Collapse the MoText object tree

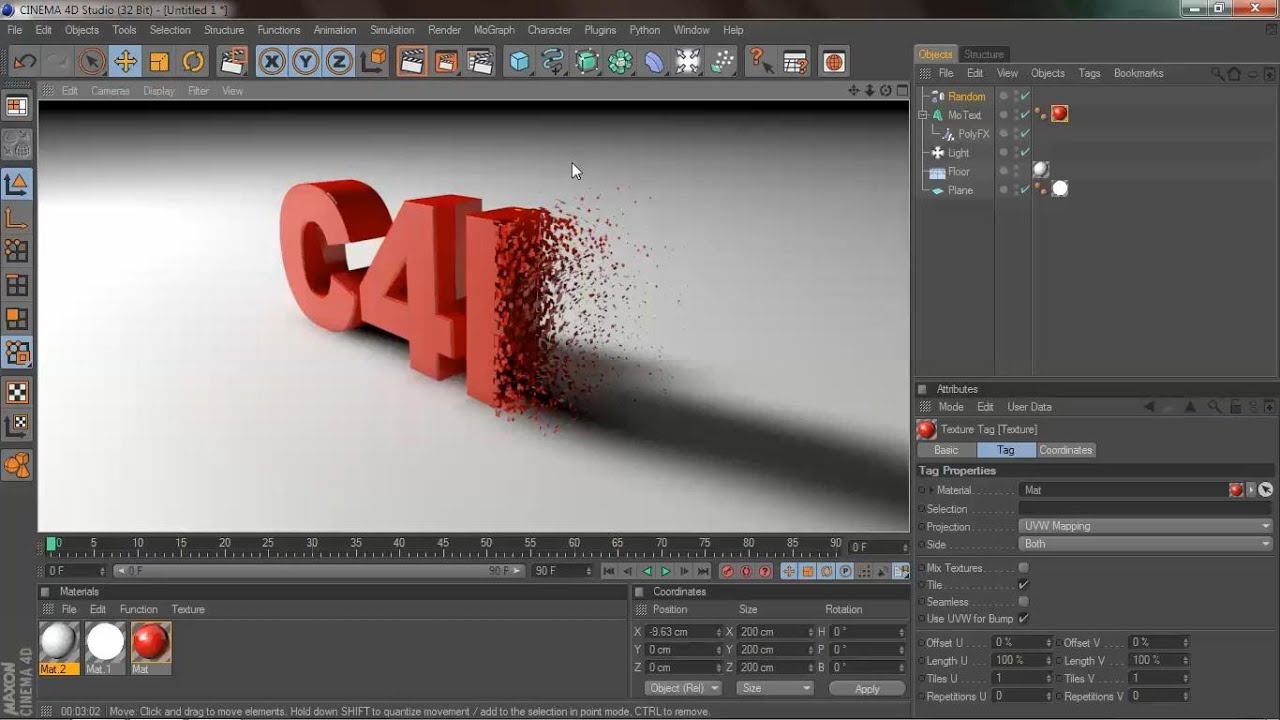pos(923,115)
